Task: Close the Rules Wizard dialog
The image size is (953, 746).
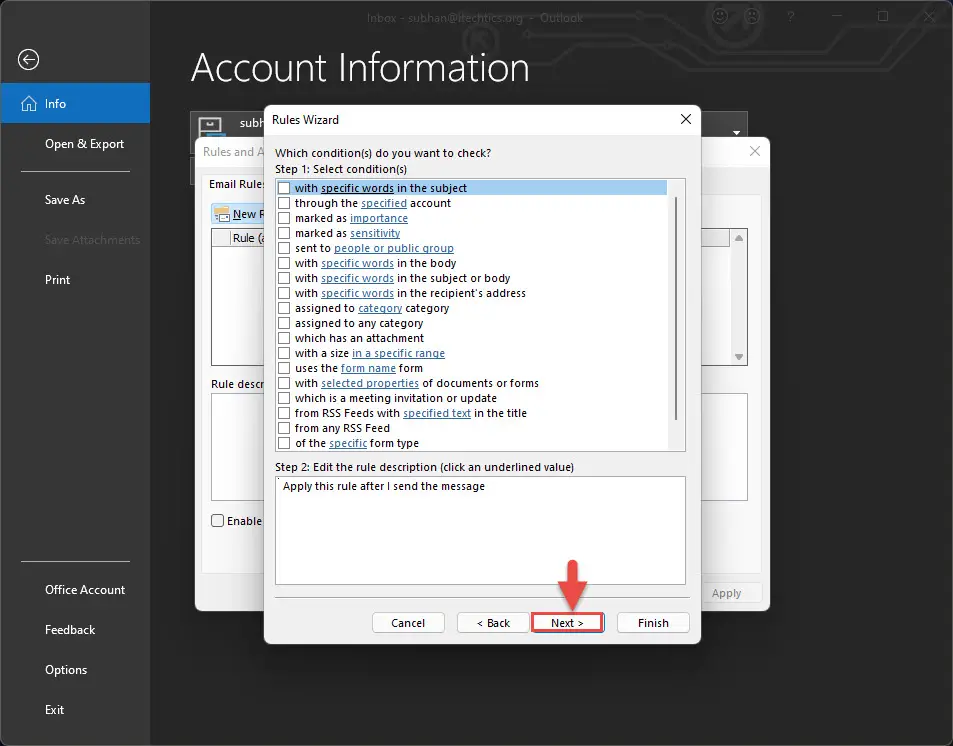Action: (x=686, y=119)
